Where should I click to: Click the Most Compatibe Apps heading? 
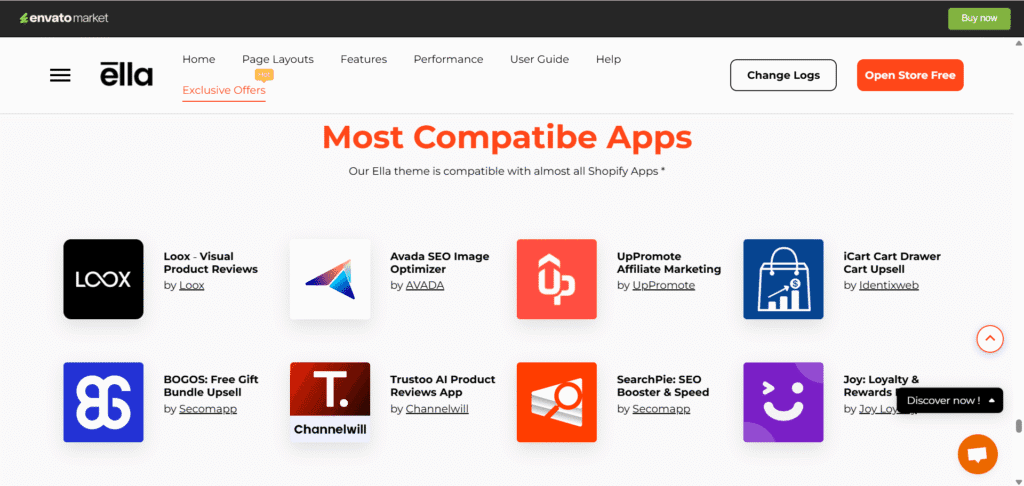coord(507,137)
